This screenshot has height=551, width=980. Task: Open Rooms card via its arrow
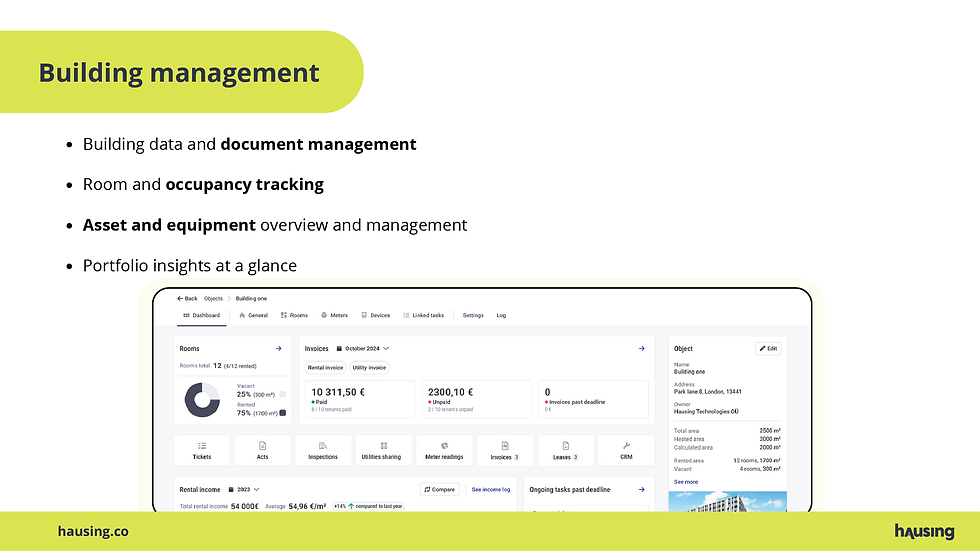(279, 349)
